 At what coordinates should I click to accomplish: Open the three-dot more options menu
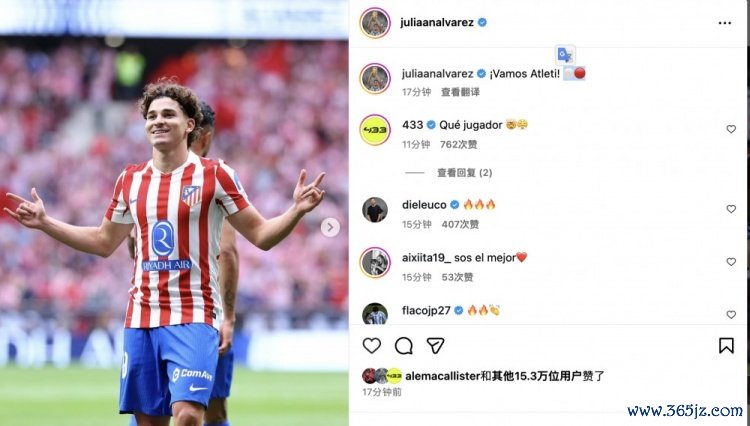pyautogui.click(x=725, y=23)
